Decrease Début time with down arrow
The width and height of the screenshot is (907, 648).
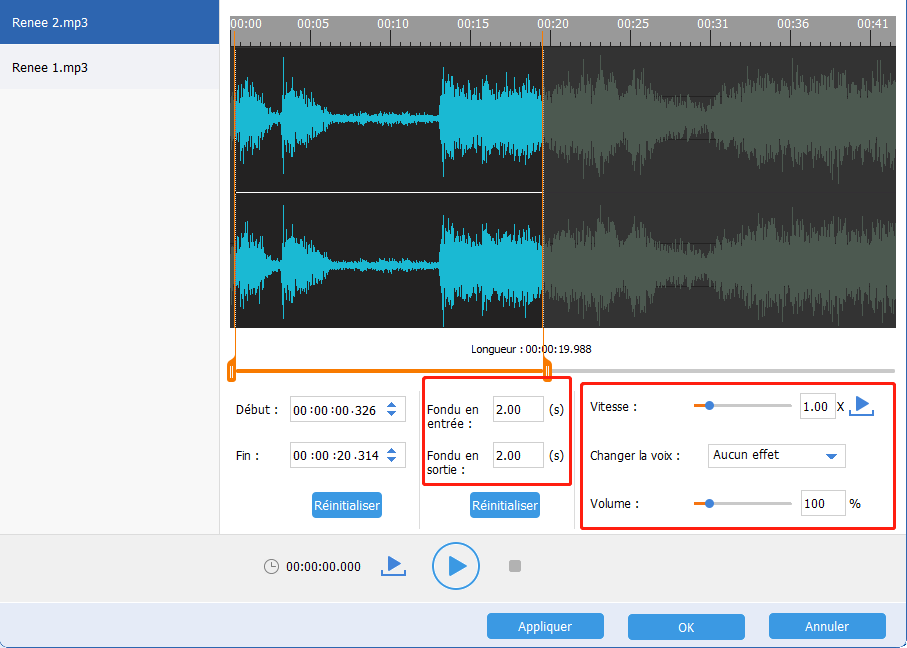pyautogui.click(x=392, y=413)
